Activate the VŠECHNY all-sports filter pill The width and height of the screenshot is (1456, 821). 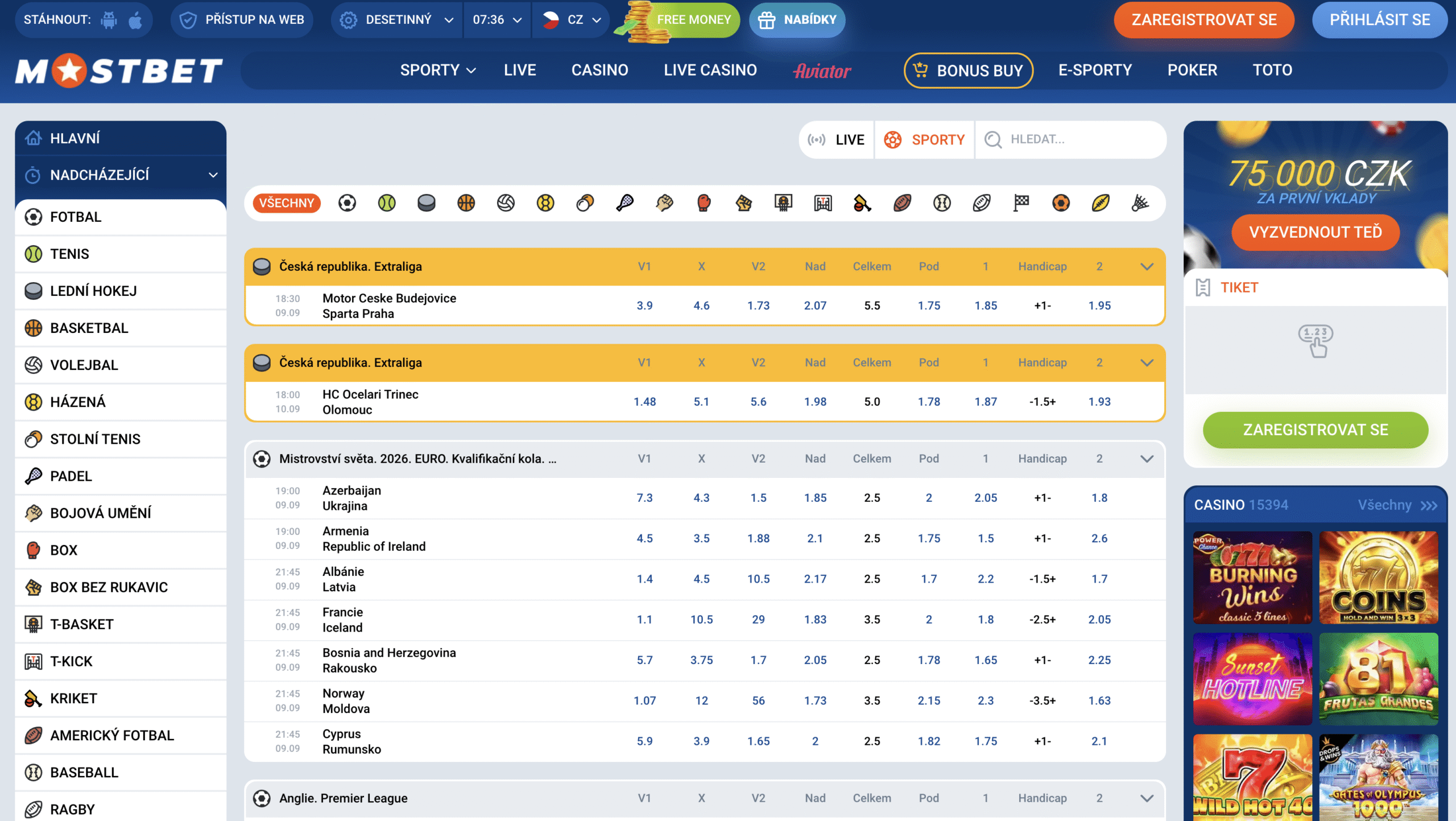[287, 203]
